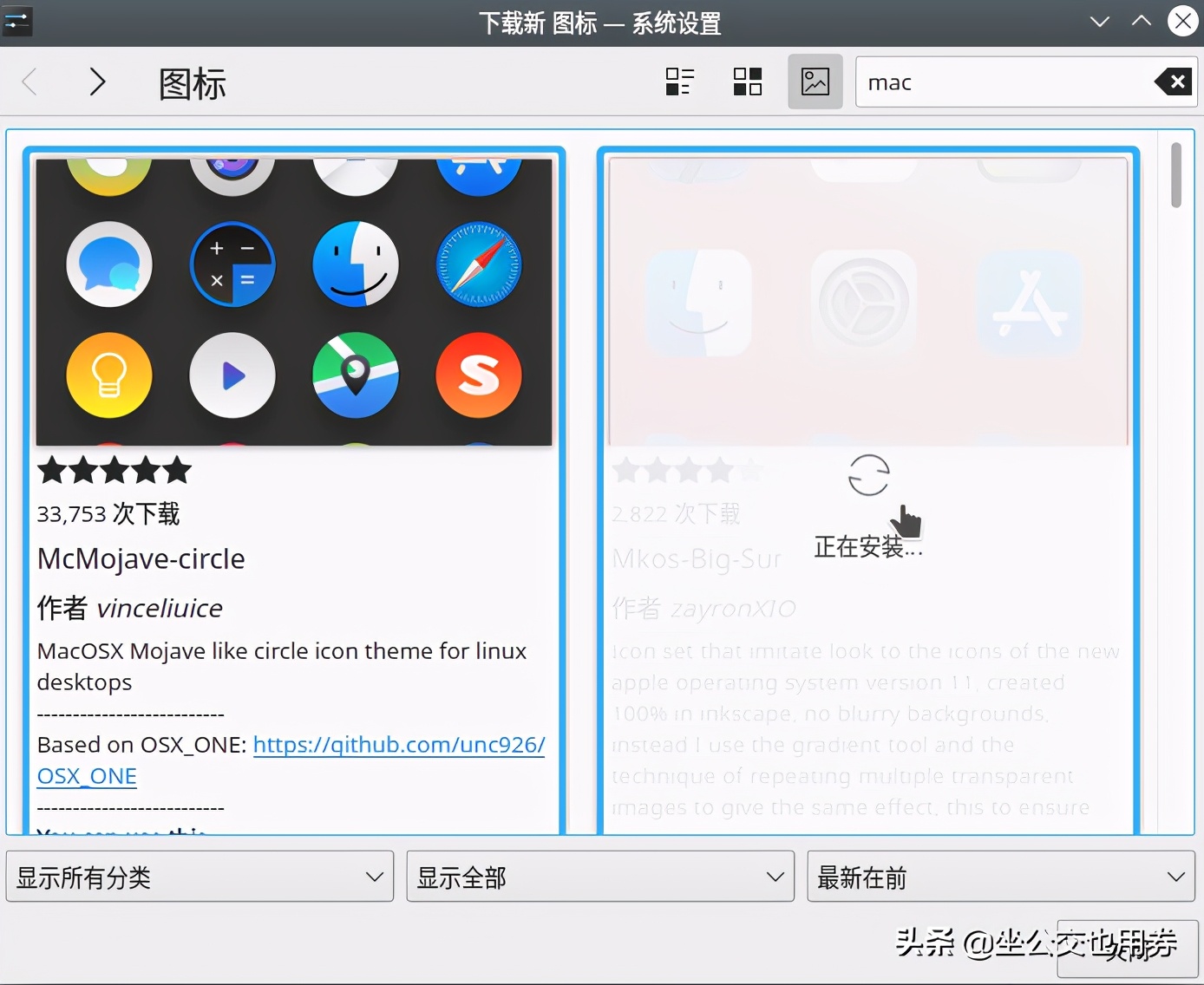This screenshot has height=985, width=1204.
Task: Click the vertical scrollbar handle
Action: (x=1176, y=175)
